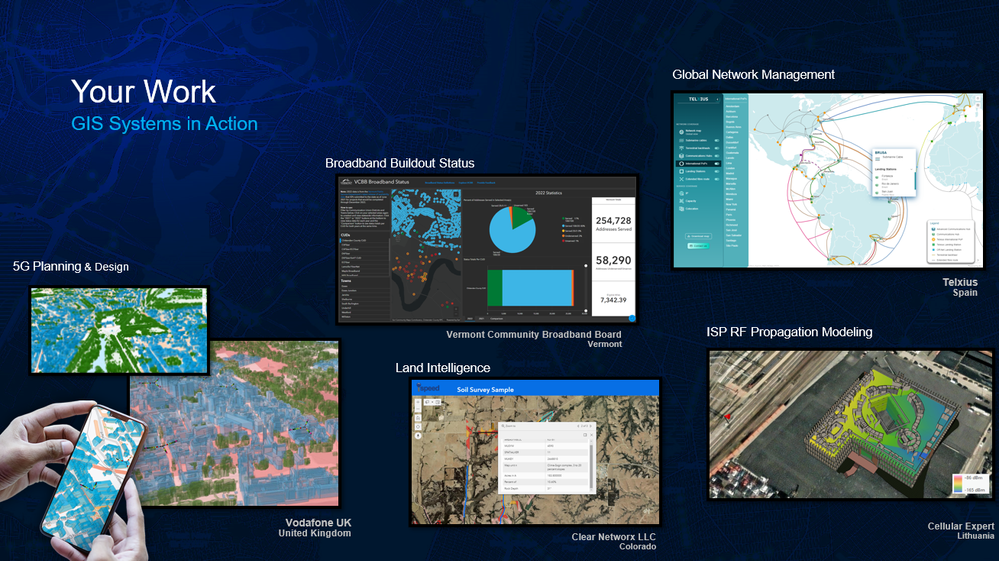Collapse the Telxius sidebar with the arrow
The width and height of the screenshot is (999, 561).
(717, 99)
